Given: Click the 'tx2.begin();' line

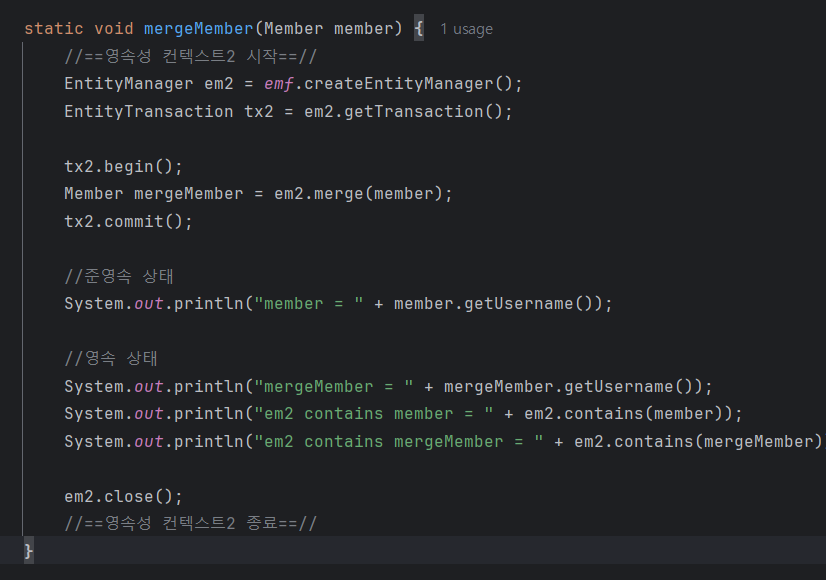Looking at the screenshot, I should click(123, 166).
